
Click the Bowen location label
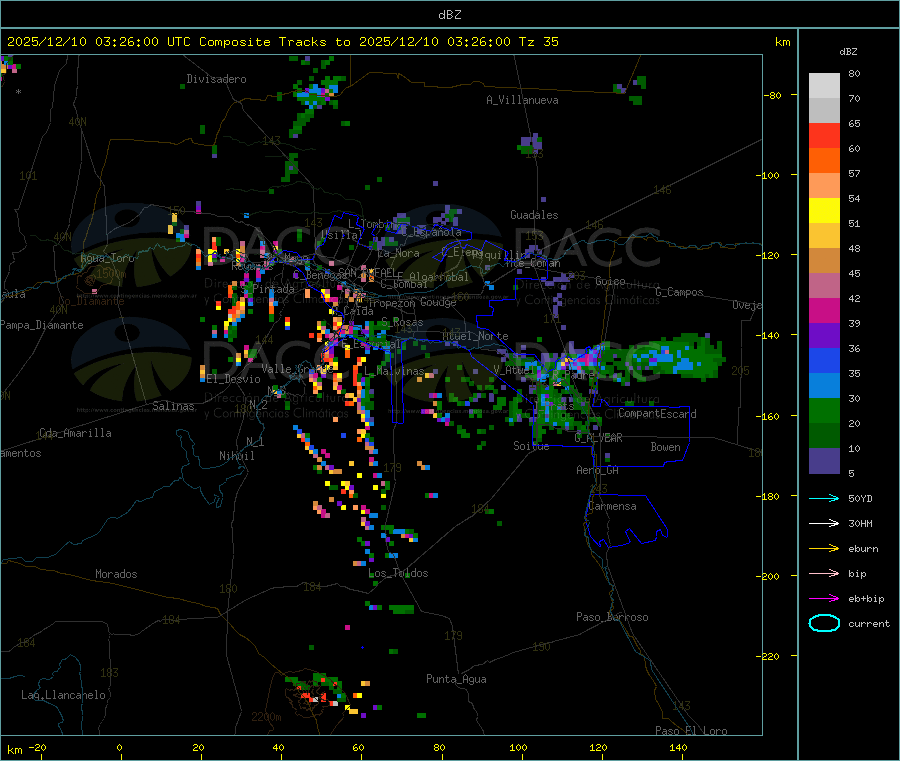click(665, 447)
